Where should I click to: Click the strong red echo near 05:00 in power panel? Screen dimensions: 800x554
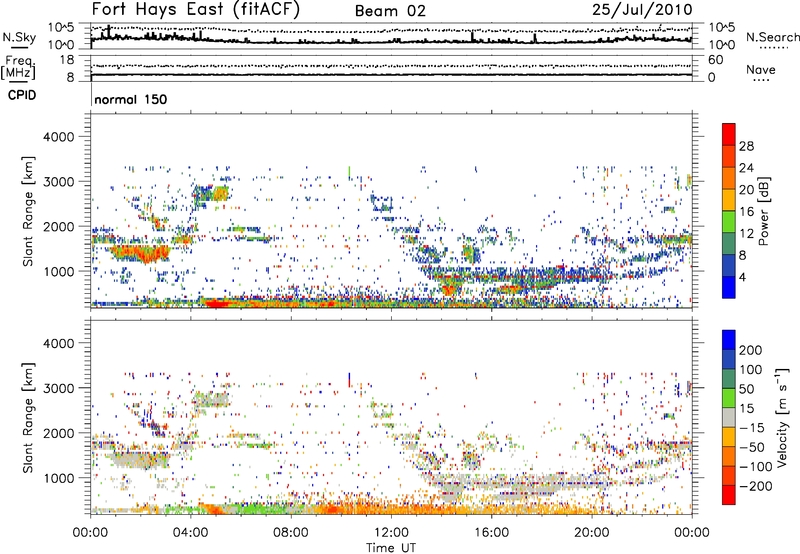tap(217, 304)
